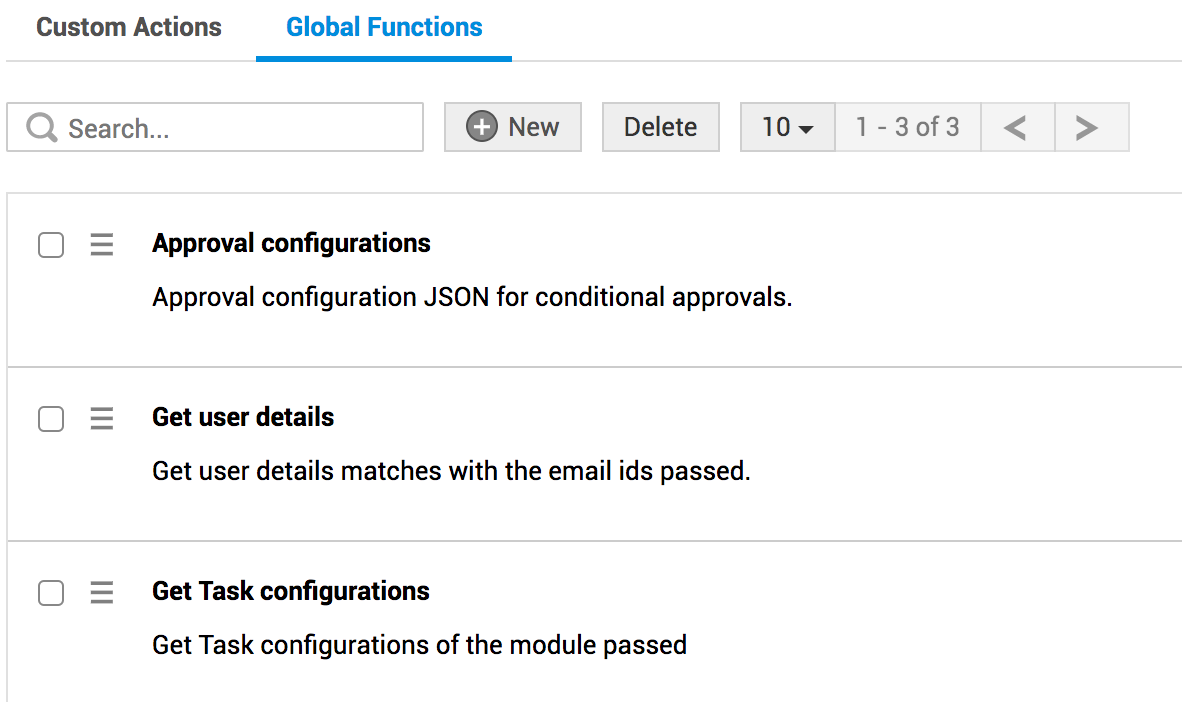Click the magnifier search icon

(x=42, y=128)
